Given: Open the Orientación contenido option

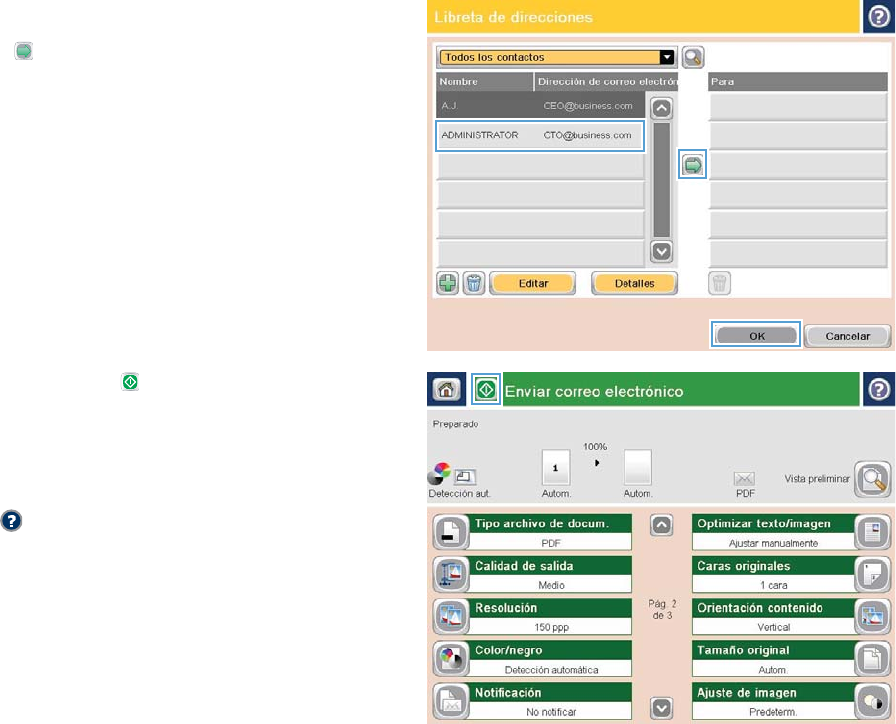Looking at the screenshot, I should 773,617.
